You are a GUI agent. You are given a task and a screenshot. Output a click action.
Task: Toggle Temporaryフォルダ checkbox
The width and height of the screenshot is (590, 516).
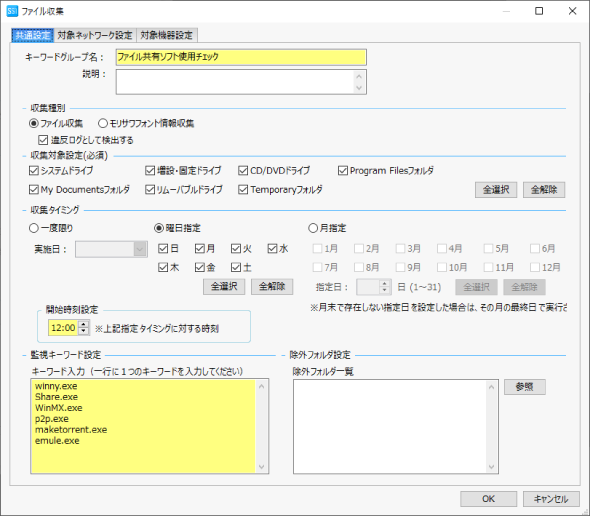tap(243, 190)
